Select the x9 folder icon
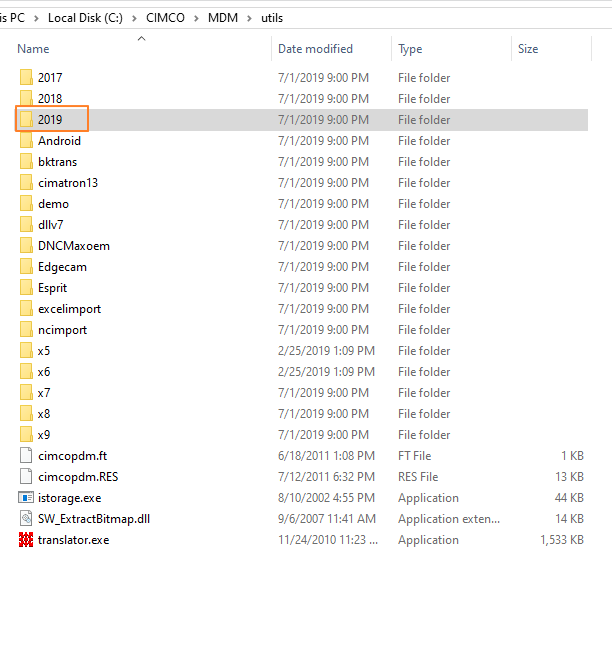Screen dimensions: 612x659 (x=26, y=435)
